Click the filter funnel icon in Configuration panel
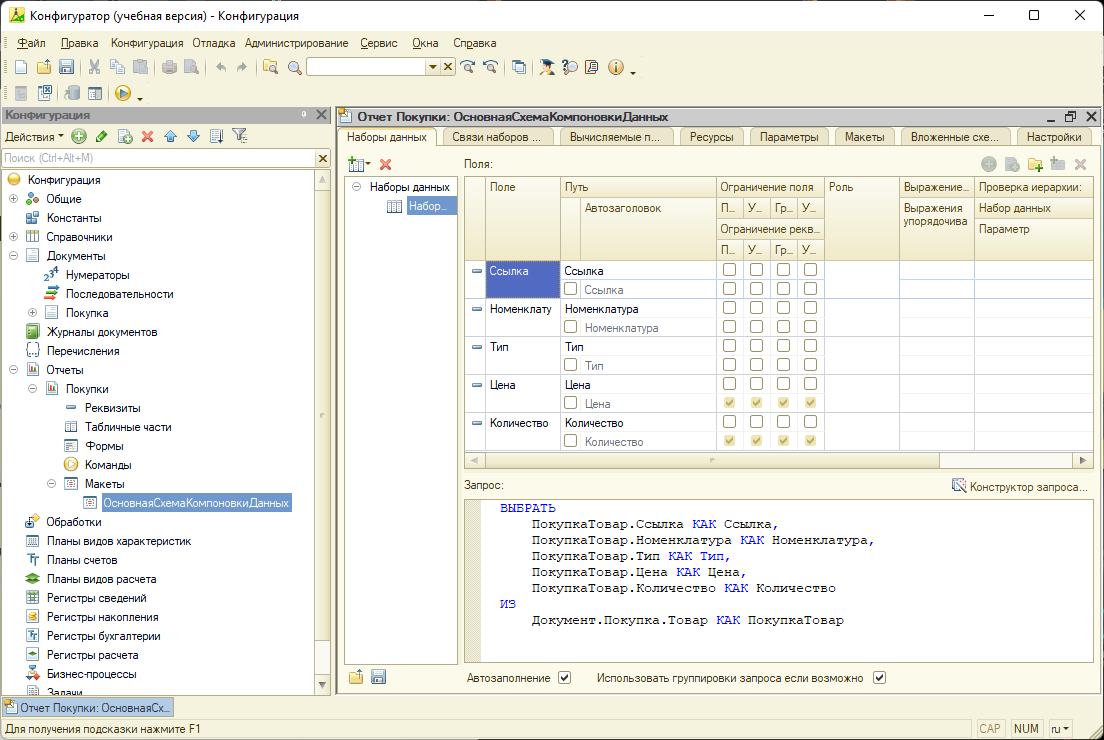Viewport: 1104px width, 740px height. [x=239, y=136]
